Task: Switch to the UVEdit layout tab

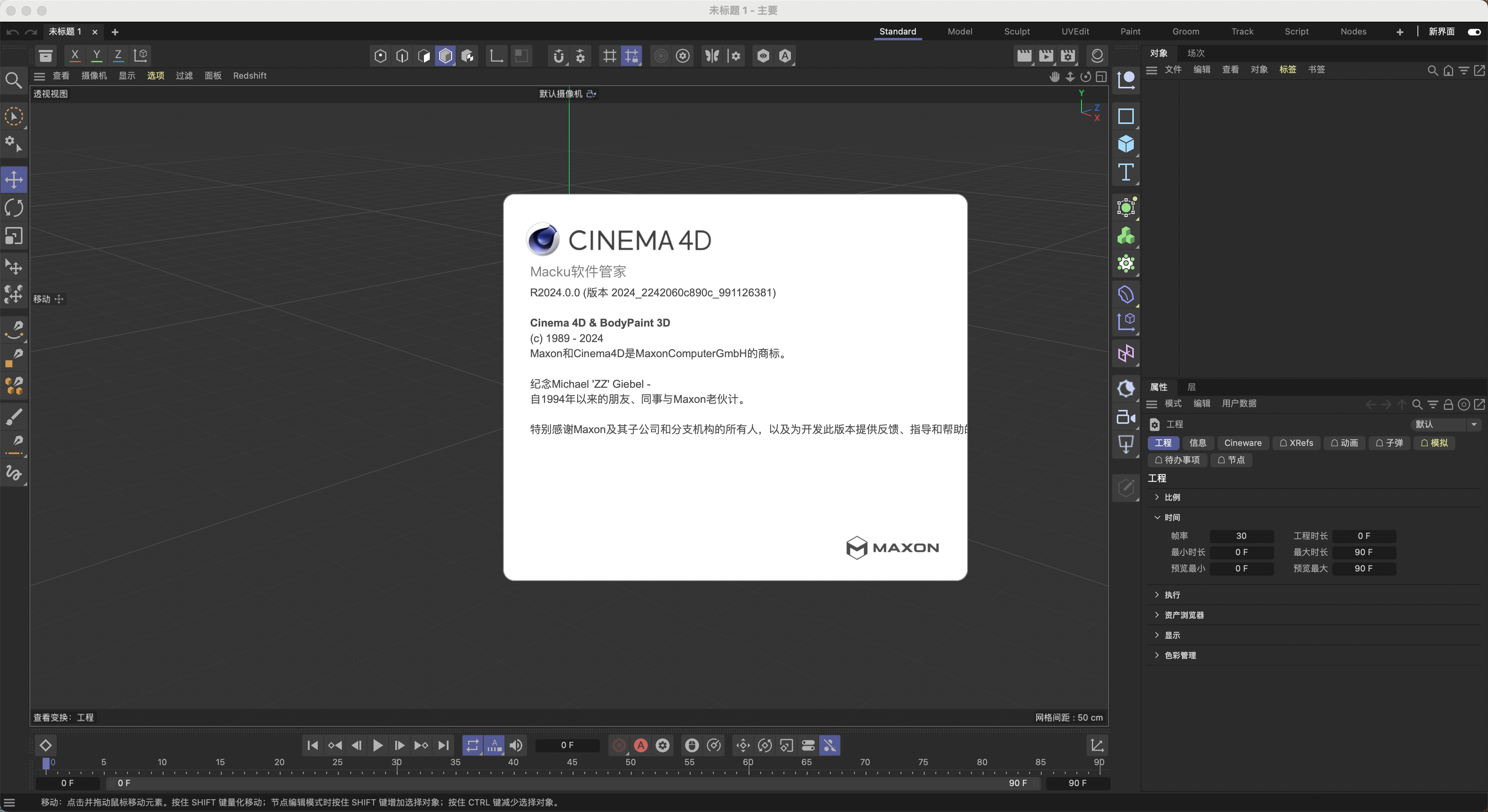Action: [1075, 32]
